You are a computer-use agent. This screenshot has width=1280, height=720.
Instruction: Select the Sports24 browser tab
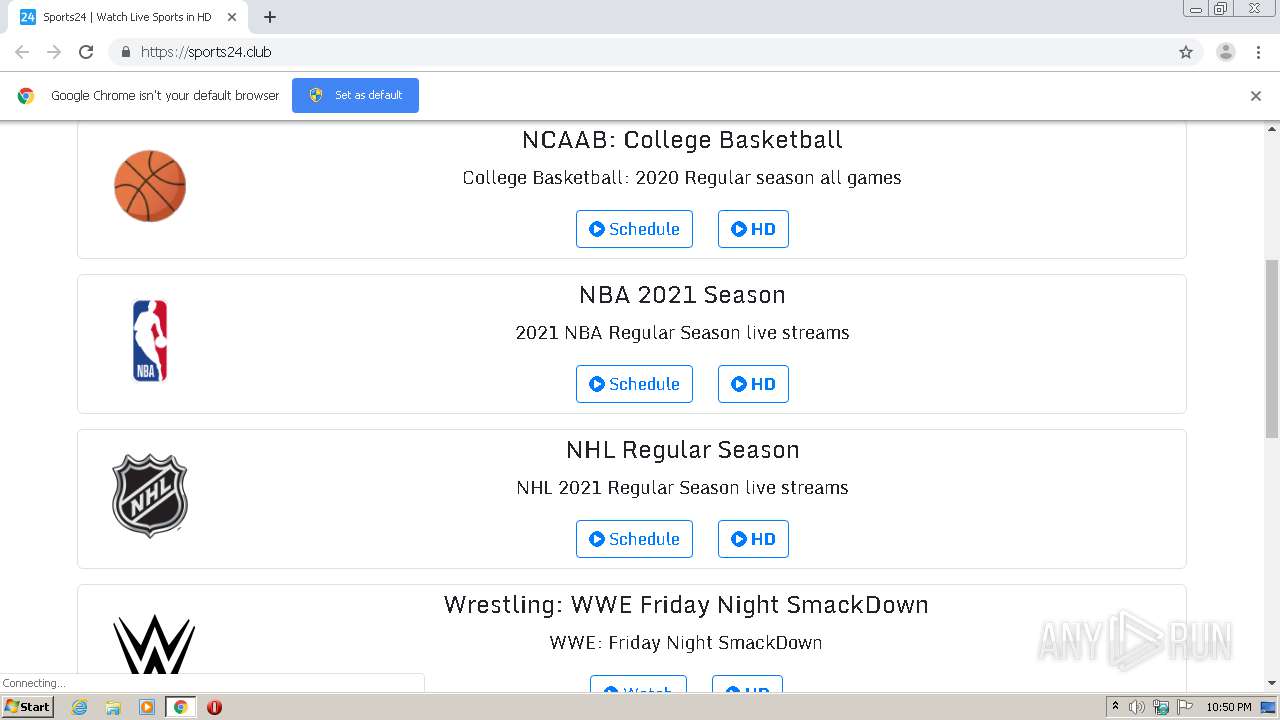[128, 17]
